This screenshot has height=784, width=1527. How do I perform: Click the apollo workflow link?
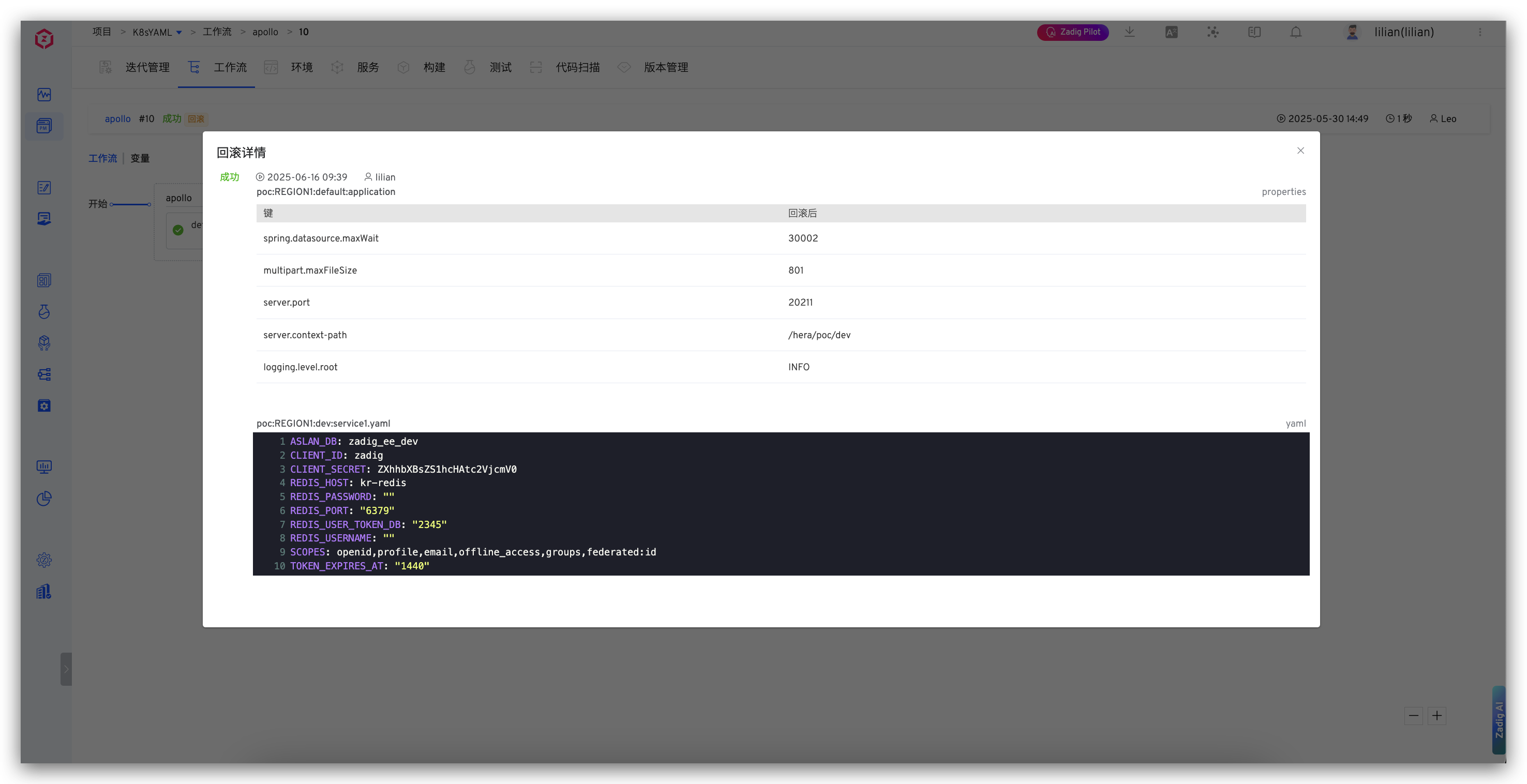click(117, 118)
